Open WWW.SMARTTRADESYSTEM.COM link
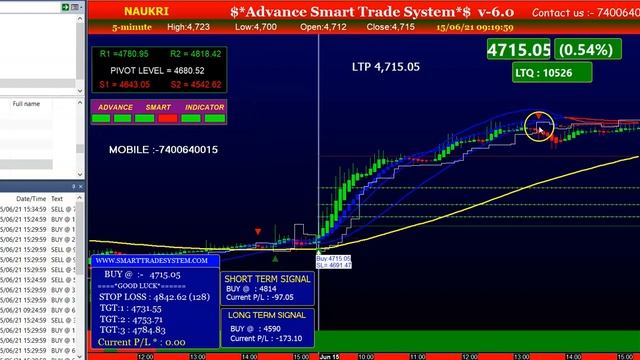The image size is (640, 360). [x=152, y=260]
